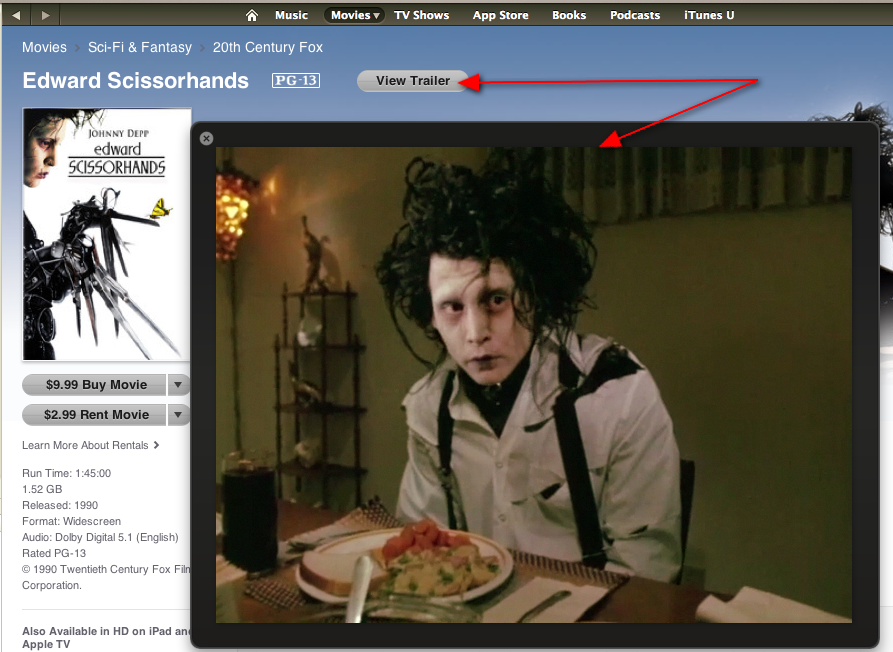Expand the Buy Movie options arrow
Screen dimensions: 893x652
tap(178, 385)
